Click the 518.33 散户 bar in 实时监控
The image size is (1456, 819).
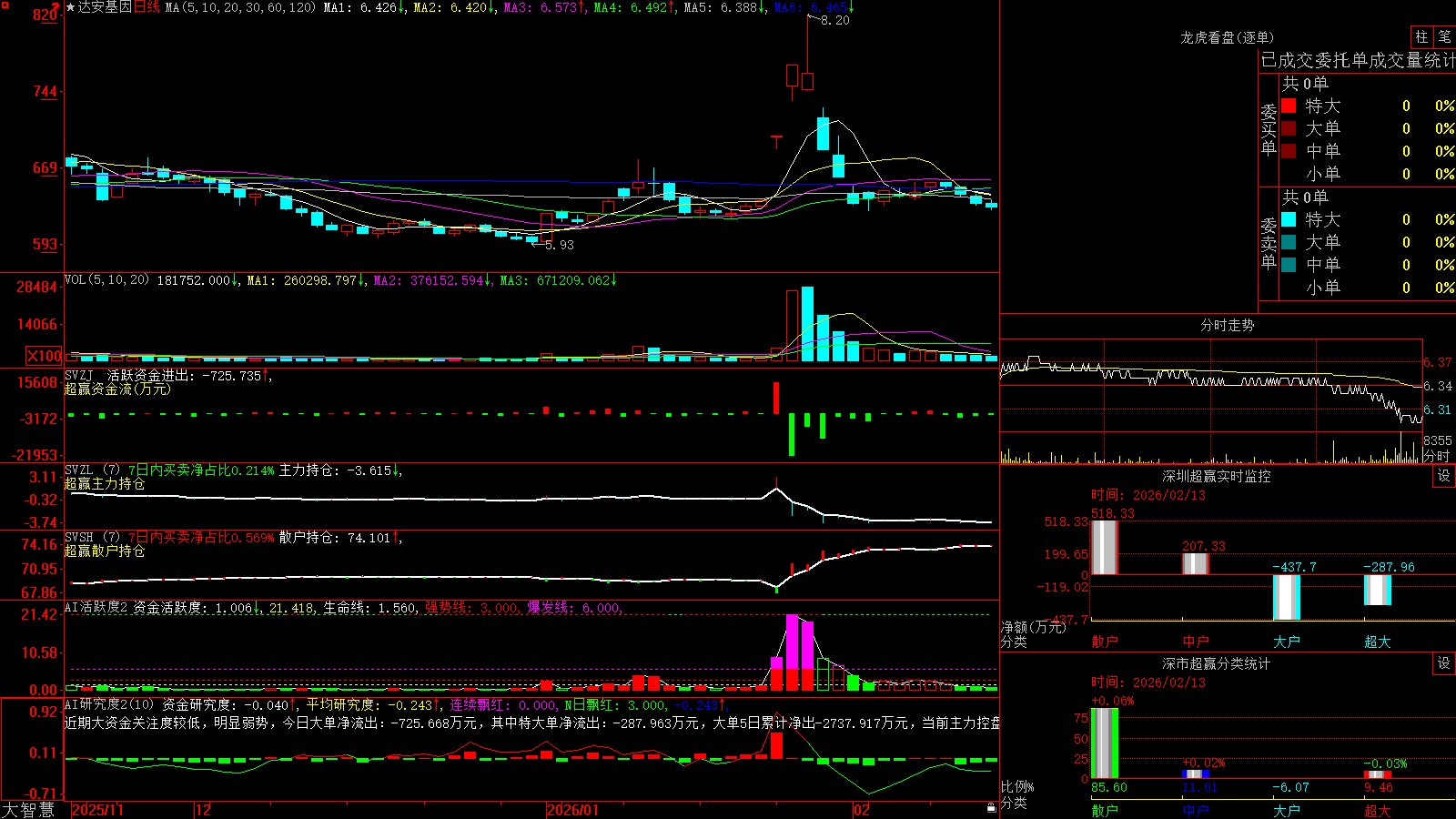click(1104, 547)
